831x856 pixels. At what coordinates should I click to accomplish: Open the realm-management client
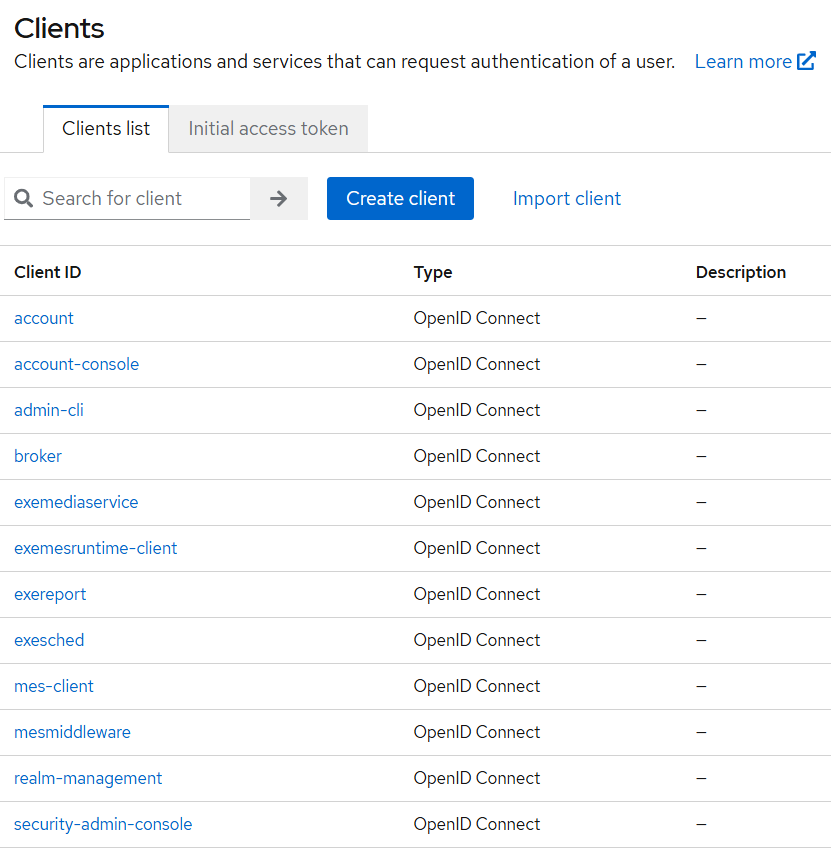88,778
